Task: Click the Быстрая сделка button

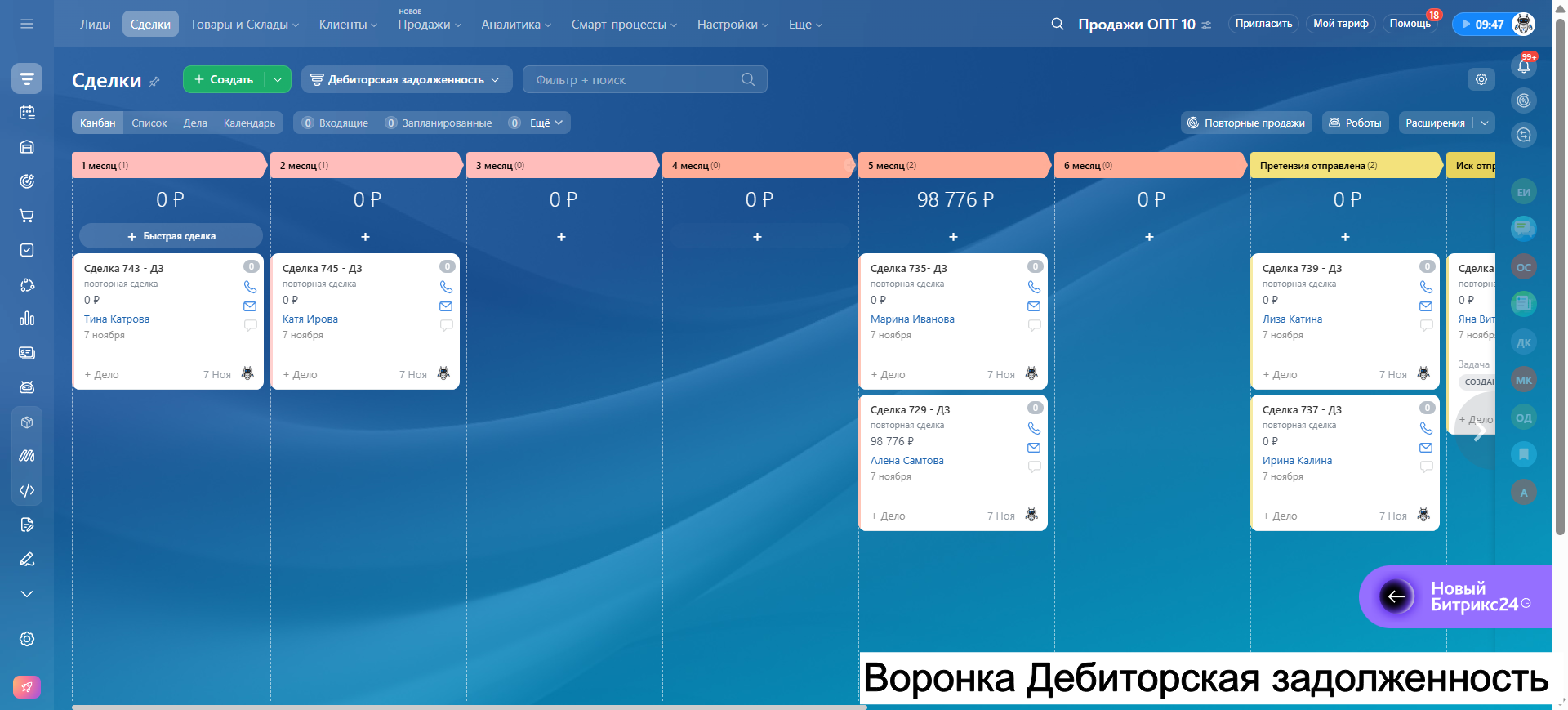Action: point(171,236)
